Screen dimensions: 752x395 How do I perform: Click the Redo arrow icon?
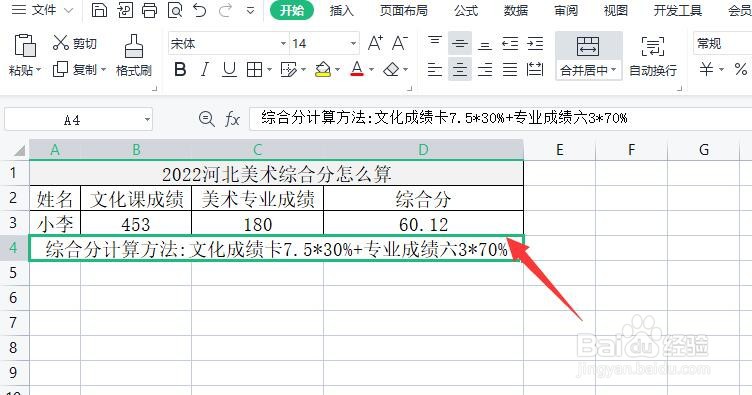[225, 10]
